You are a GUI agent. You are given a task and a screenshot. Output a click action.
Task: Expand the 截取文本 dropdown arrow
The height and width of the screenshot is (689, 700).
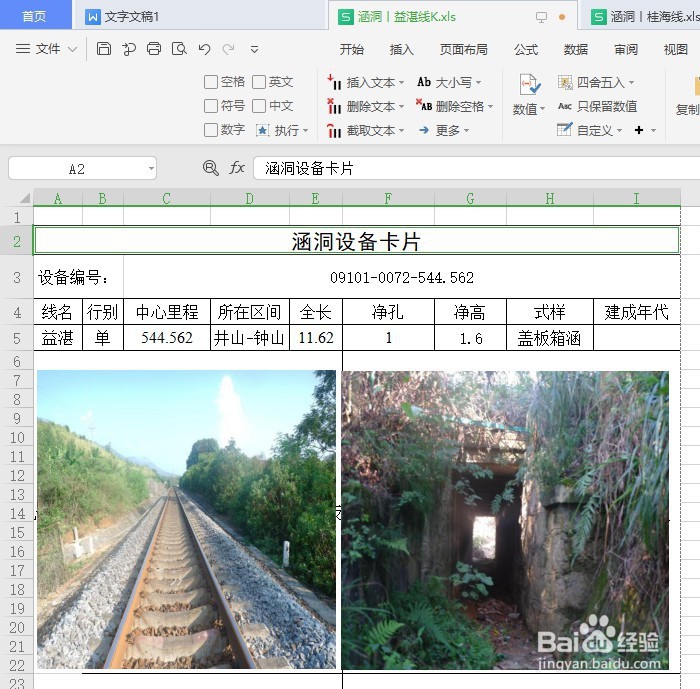click(x=401, y=130)
